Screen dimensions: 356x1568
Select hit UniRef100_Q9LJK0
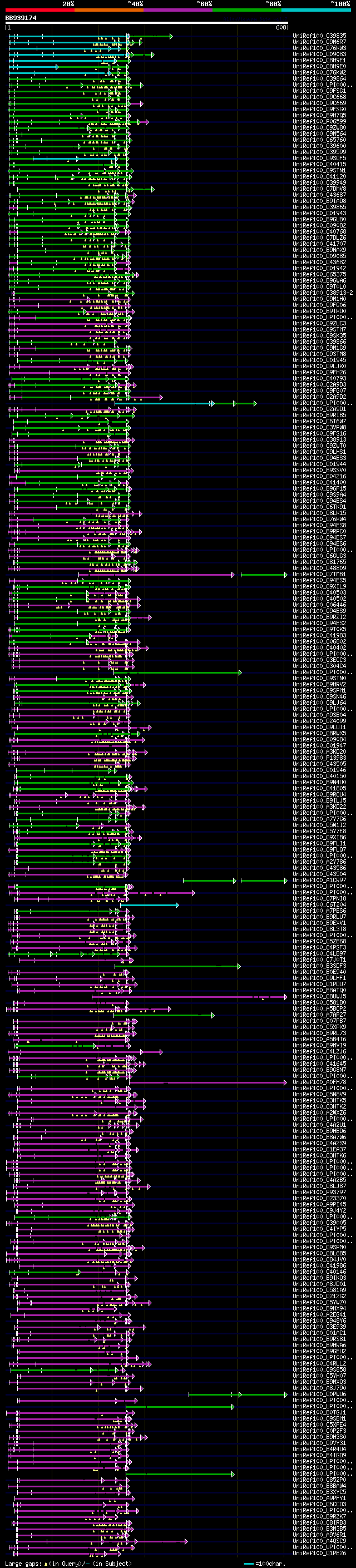tap(319, 366)
